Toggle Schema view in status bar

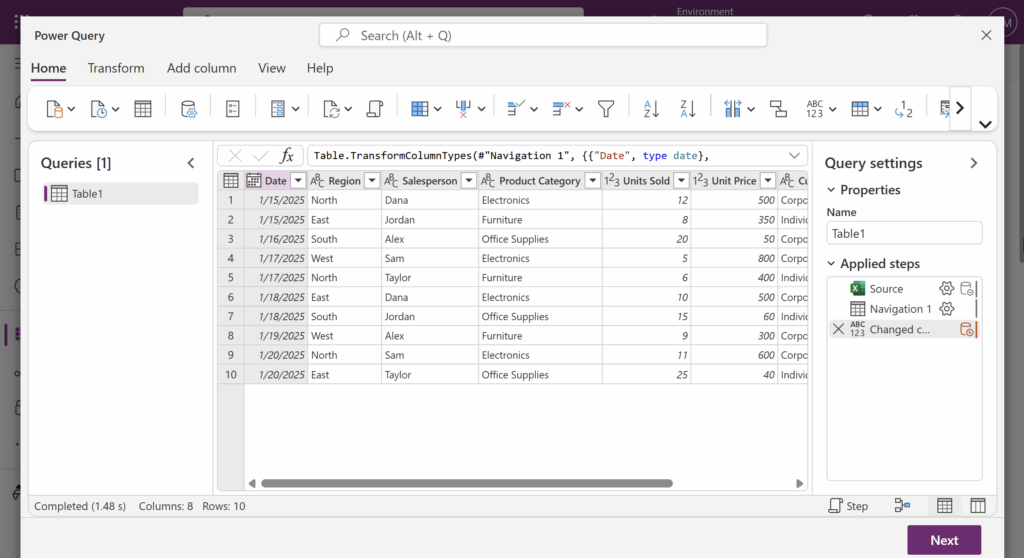[x=978, y=506]
